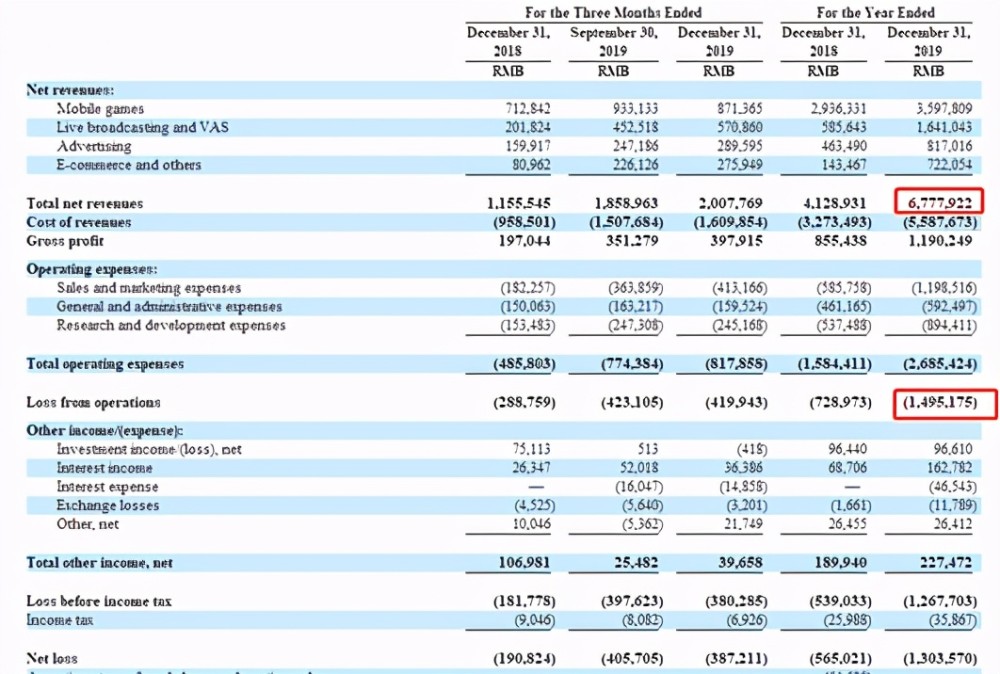The height and width of the screenshot is (674, 1000).
Task: Select other net value 21,749
Action: pos(743,524)
